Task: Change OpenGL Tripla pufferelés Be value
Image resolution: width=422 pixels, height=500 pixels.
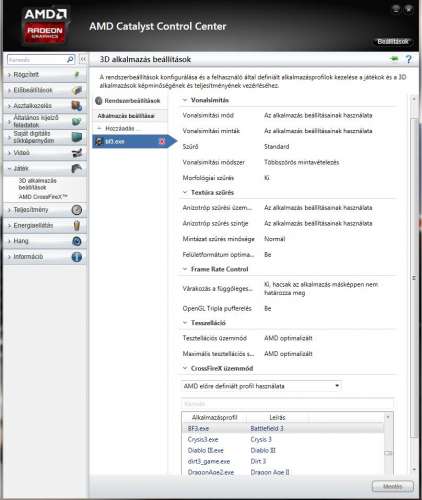Action: (x=268, y=308)
